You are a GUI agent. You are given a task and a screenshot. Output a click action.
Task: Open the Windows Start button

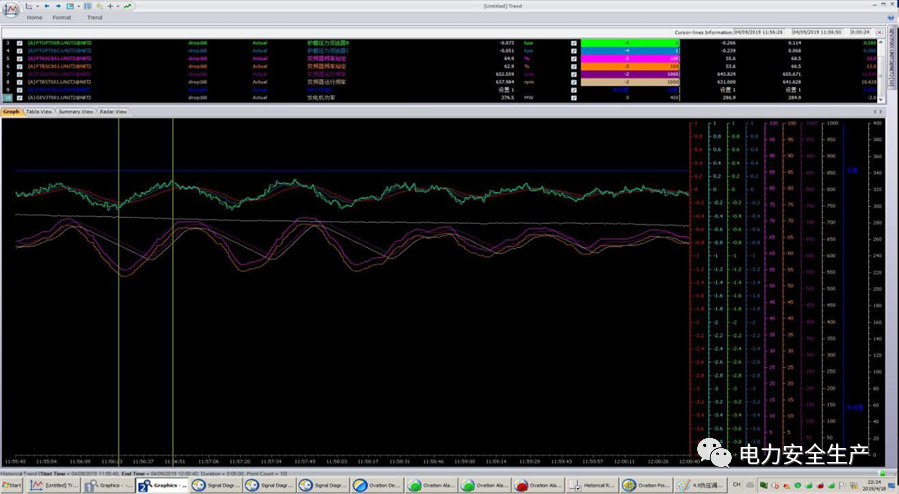tap(13, 485)
